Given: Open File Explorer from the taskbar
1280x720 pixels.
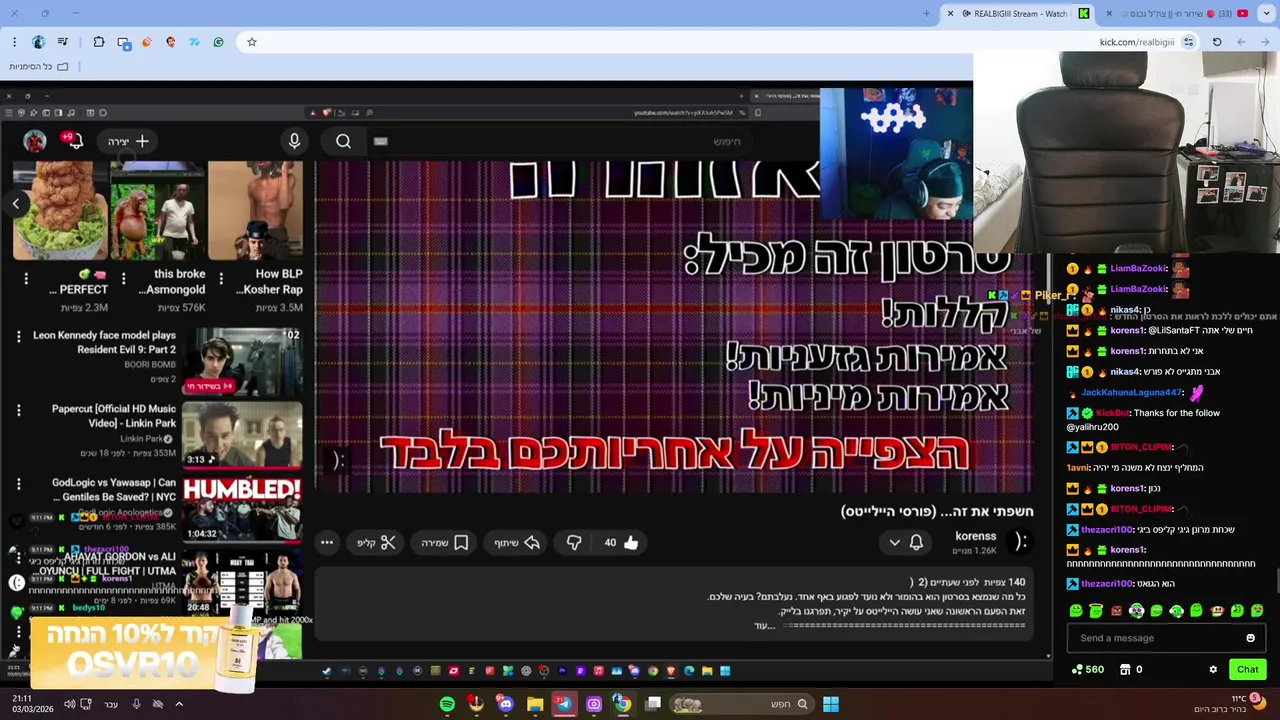Looking at the screenshot, I should pos(535,704).
